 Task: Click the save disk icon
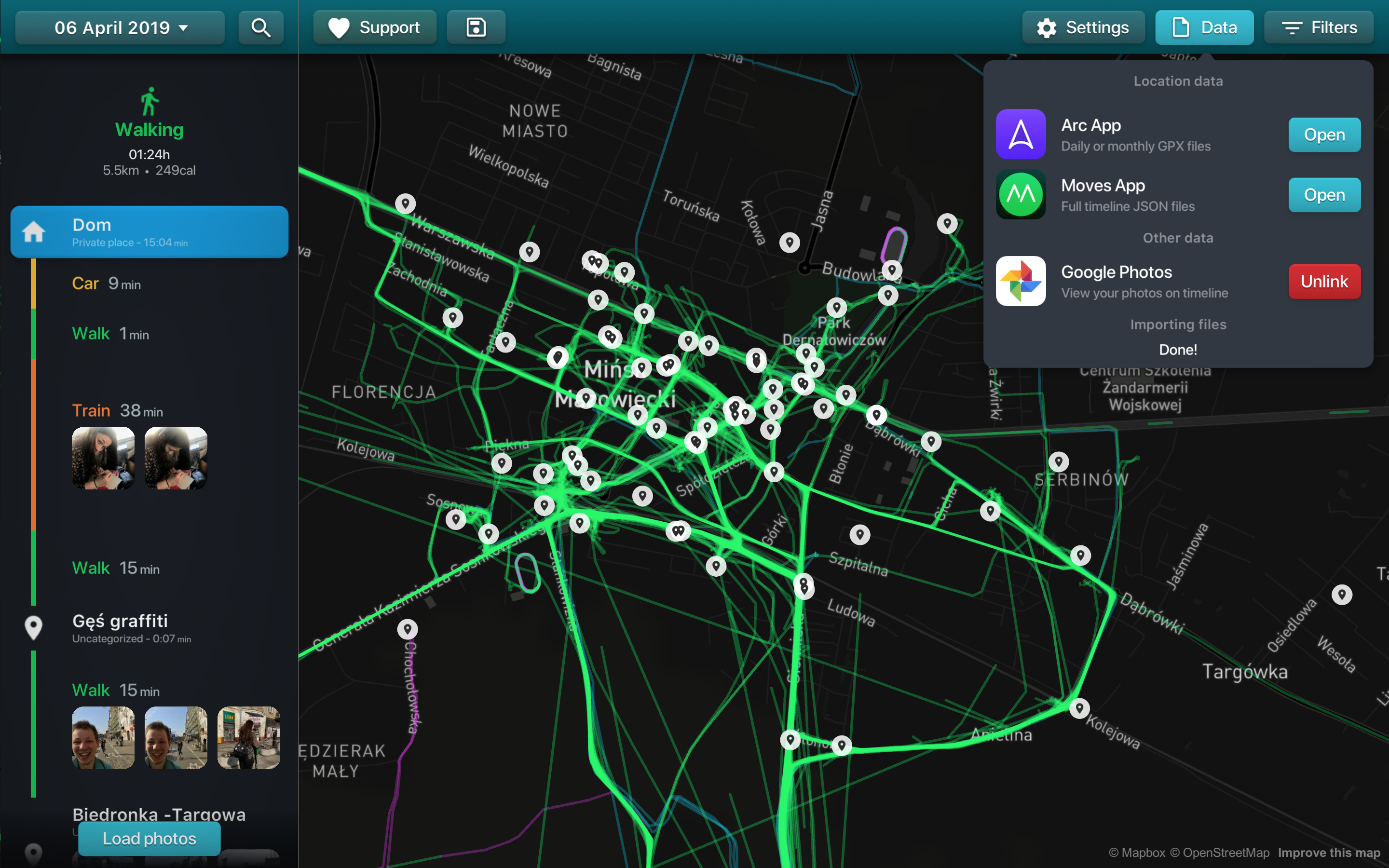pos(476,27)
